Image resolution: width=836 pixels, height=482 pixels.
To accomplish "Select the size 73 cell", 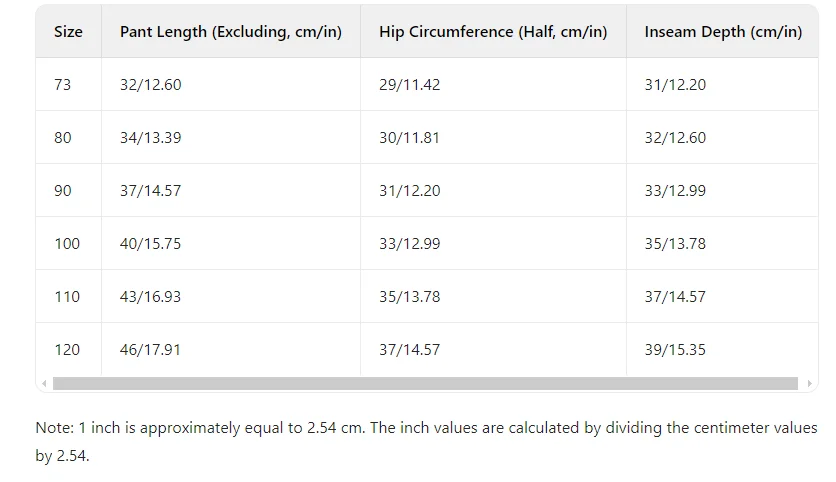I will [x=63, y=85].
